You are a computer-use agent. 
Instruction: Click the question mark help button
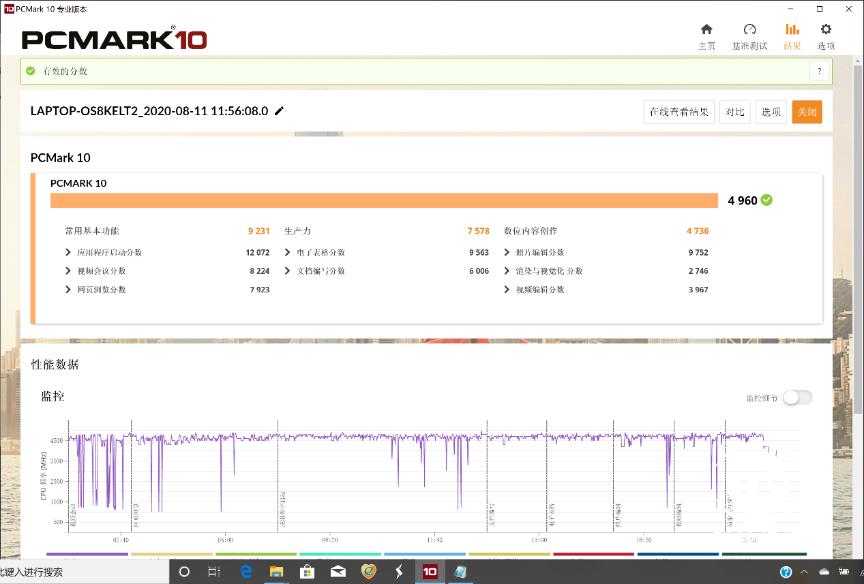(x=819, y=71)
